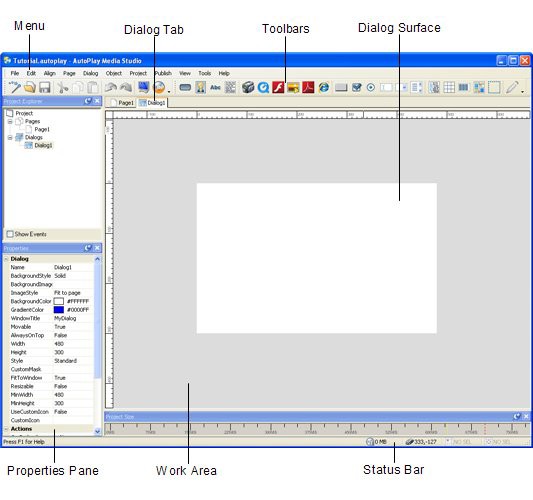The image size is (533, 500).
Task: Insert a CheckBox object from toolbar
Action: coord(356,88)
